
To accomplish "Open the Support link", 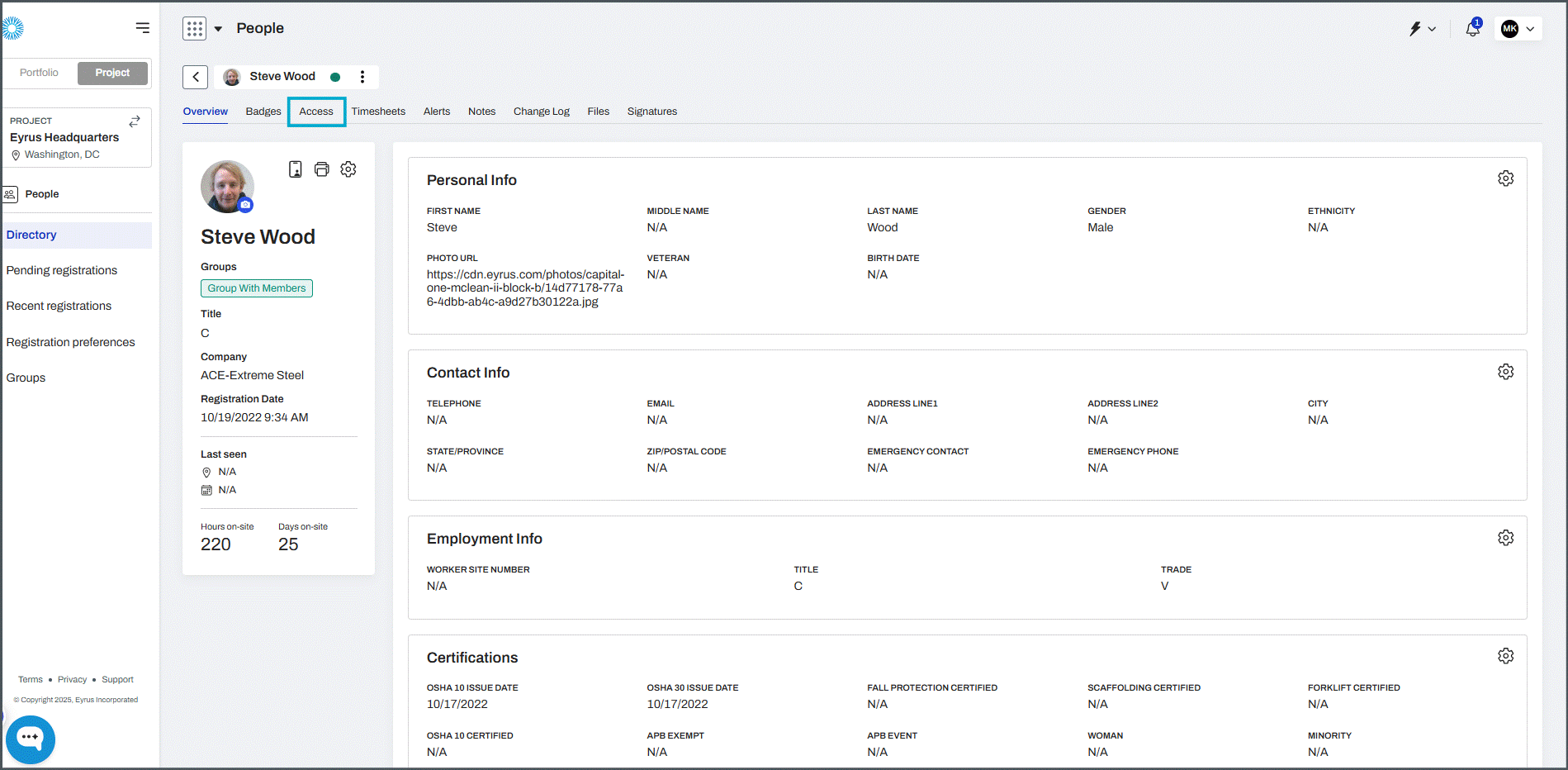I will coord(117,680).
